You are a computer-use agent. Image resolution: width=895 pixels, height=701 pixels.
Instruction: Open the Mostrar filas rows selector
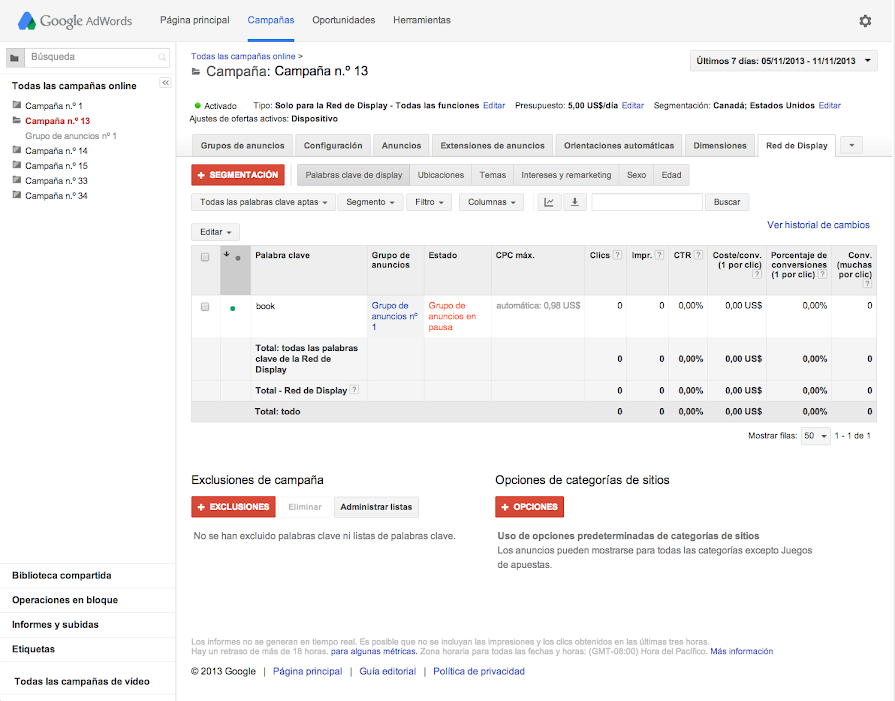click(x=816, y=436)
